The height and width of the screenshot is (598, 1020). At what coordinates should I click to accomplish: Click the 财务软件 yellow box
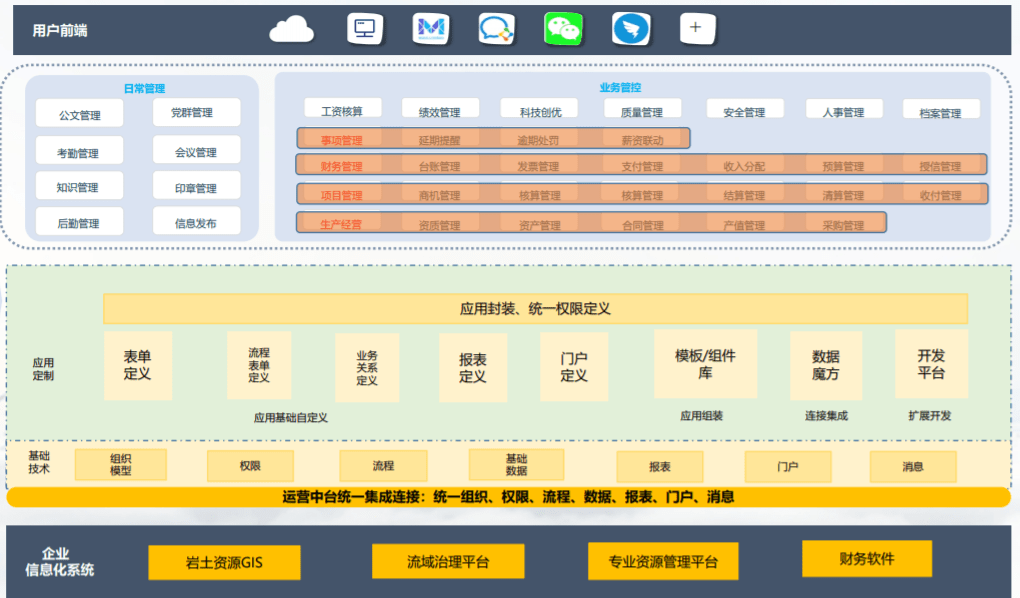pos(866,559)
